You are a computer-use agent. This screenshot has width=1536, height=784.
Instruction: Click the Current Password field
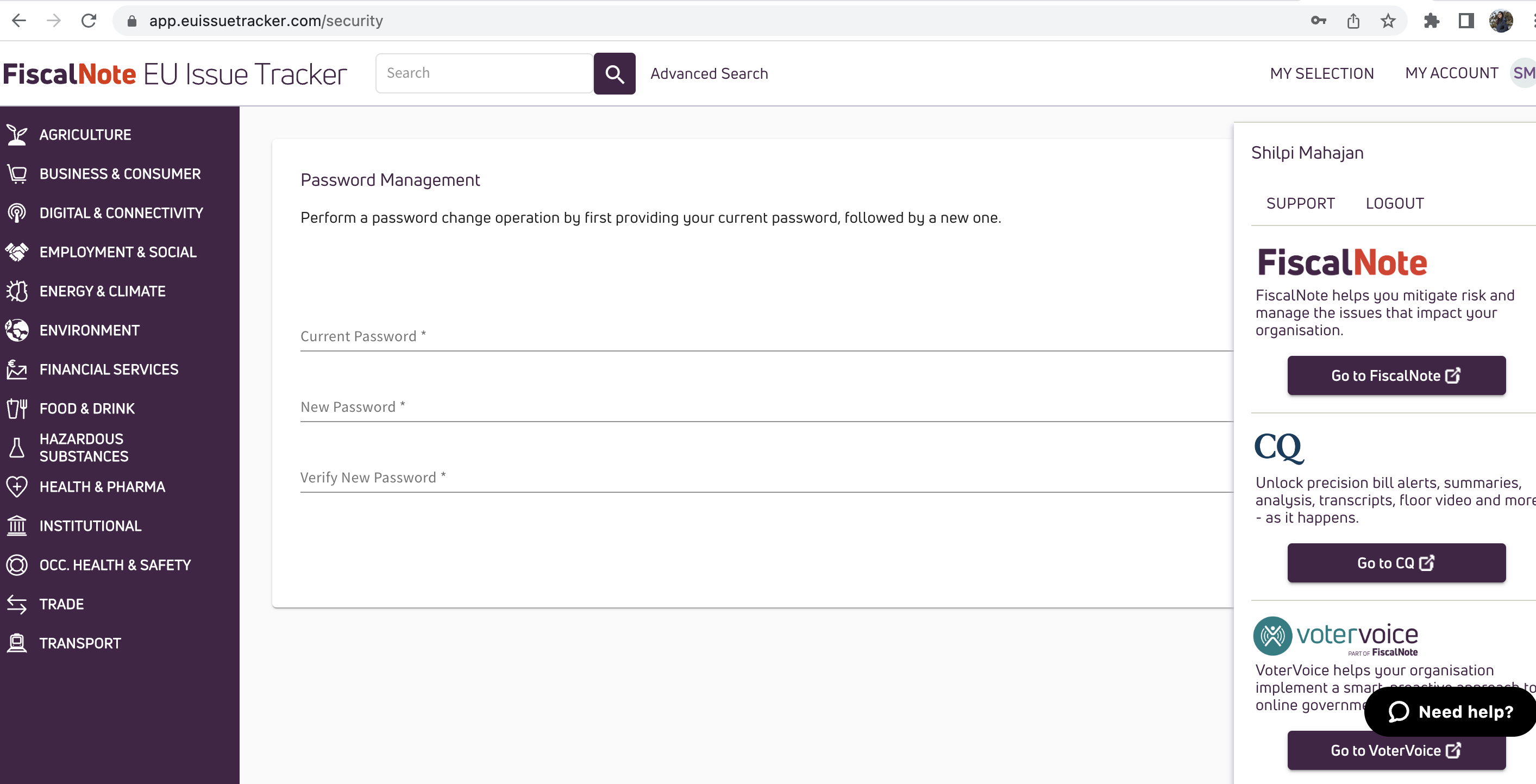click(766, 336)
